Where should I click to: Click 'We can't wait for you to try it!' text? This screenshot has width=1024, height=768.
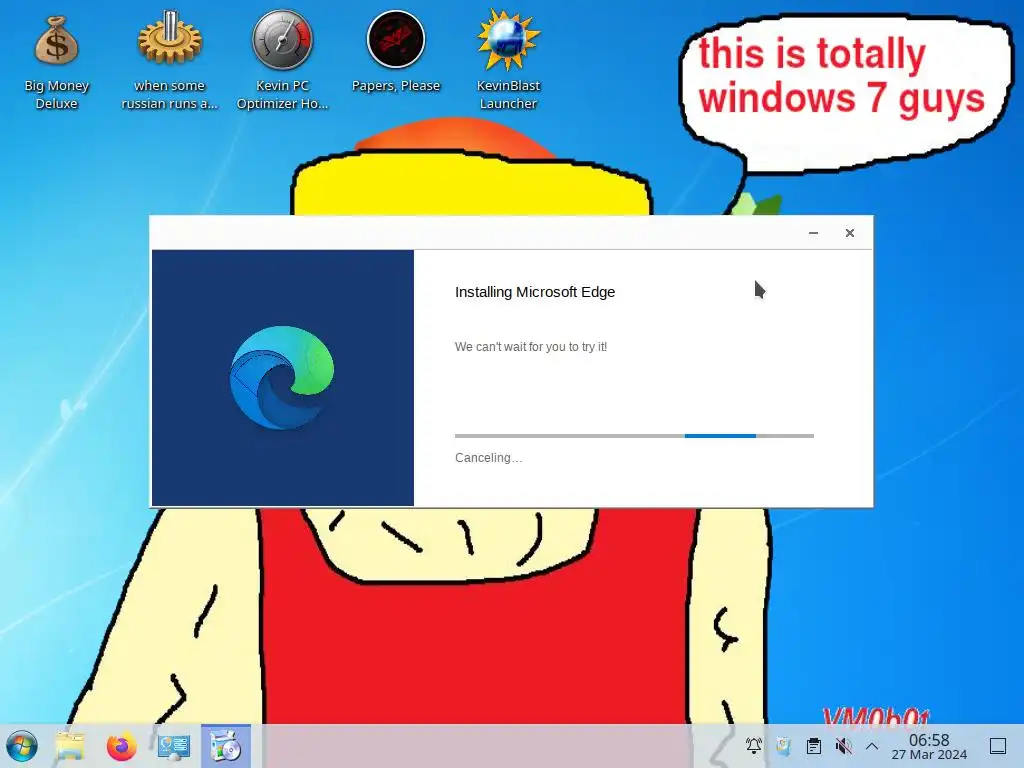pos(531,347)
